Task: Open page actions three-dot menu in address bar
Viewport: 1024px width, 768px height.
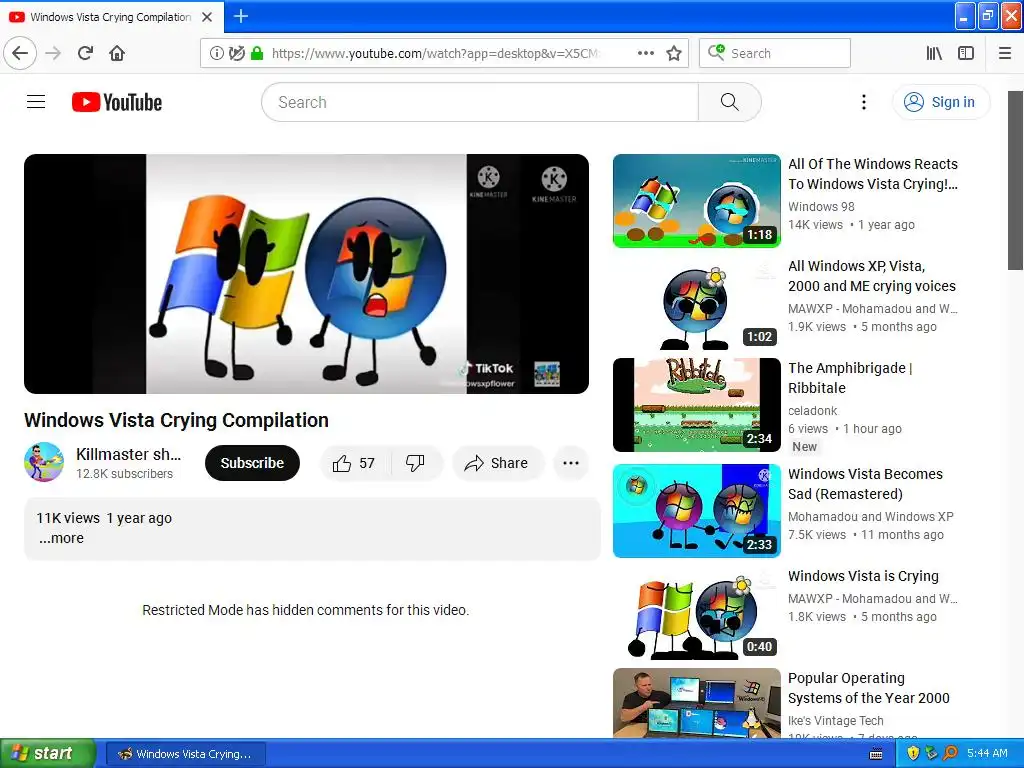Action: [646, 53]
